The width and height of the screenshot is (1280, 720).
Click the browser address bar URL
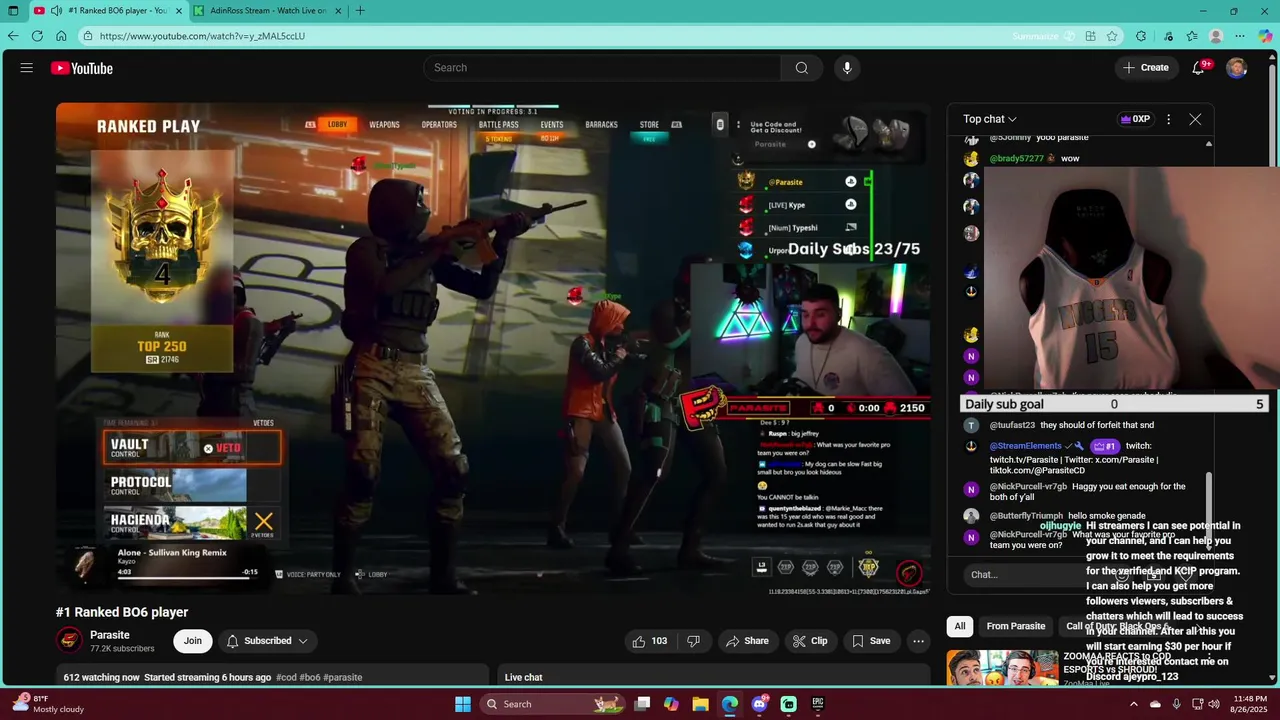pos(202,36)
